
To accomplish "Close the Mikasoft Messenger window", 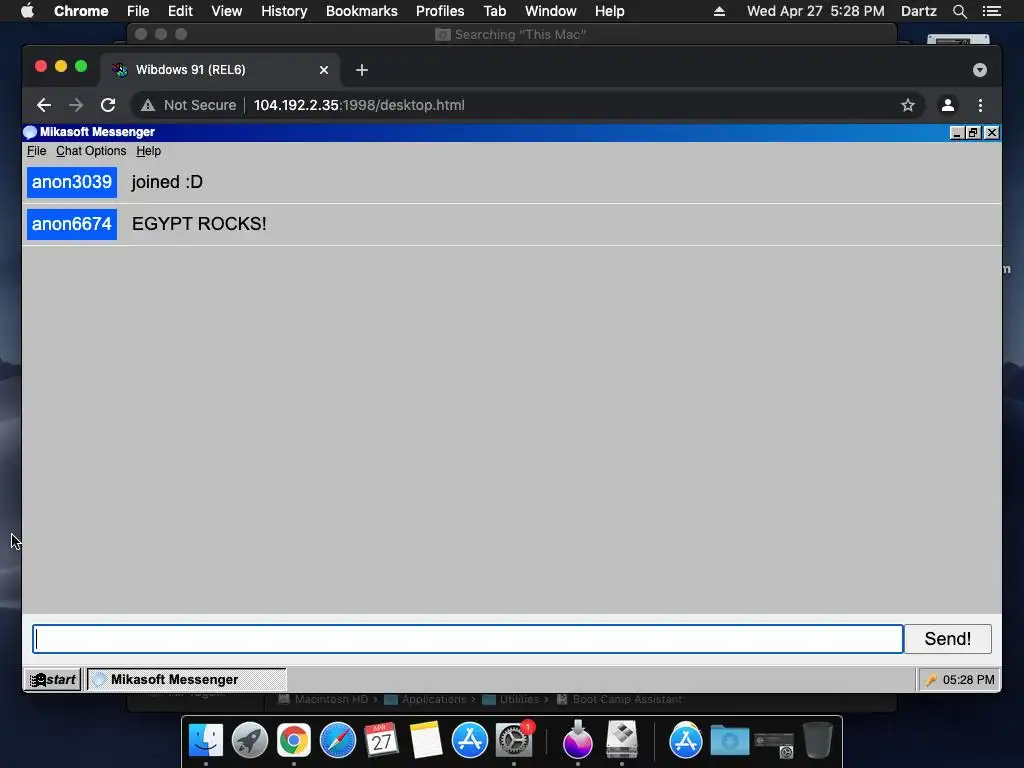I will point(992,133).
